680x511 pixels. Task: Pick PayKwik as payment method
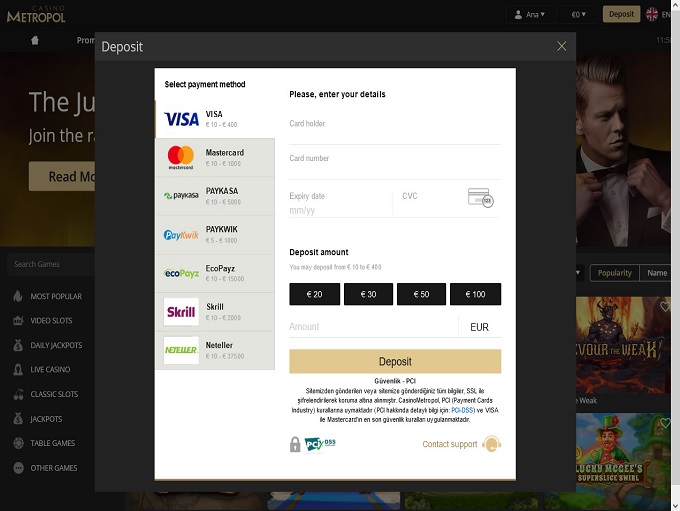215,235
